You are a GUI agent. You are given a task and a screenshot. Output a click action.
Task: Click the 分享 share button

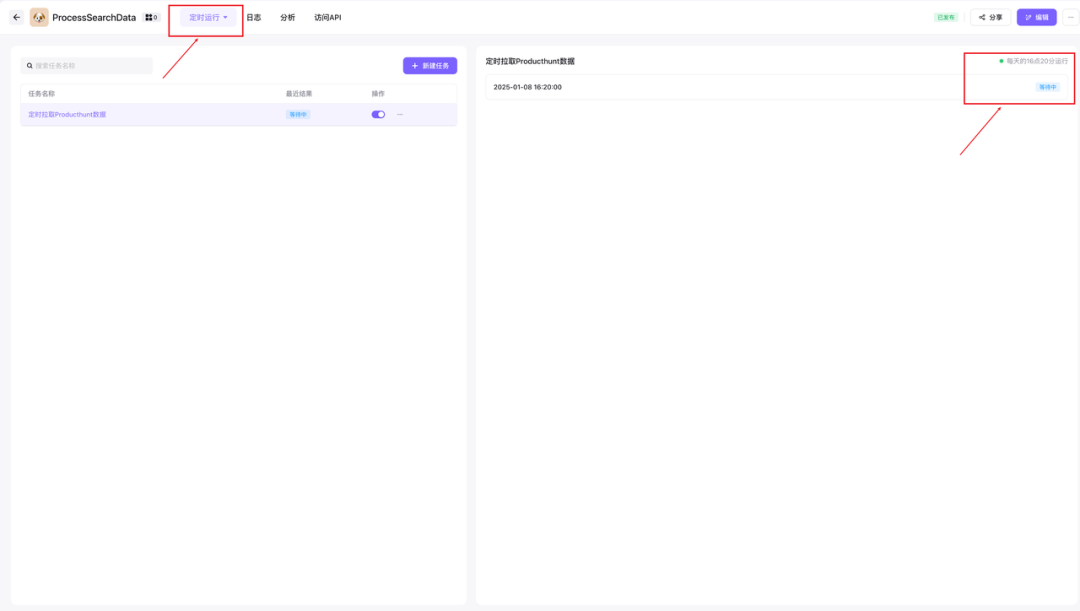coord(990,17)
